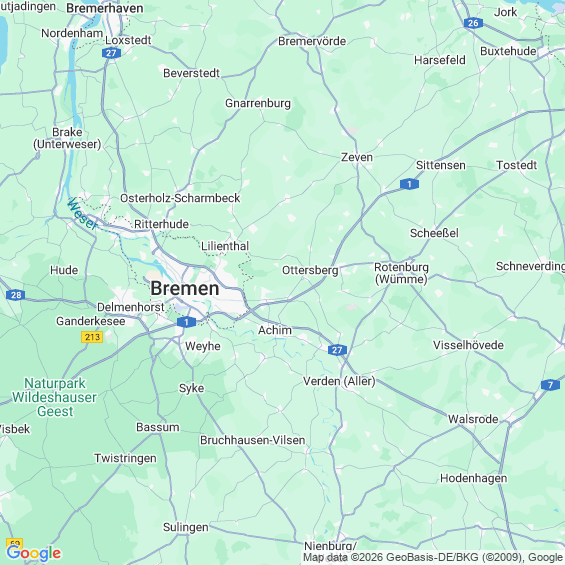This screenshot has height=565, width=565.
Task: Select the Verden (Aller) town label
Action: point(339,381)
